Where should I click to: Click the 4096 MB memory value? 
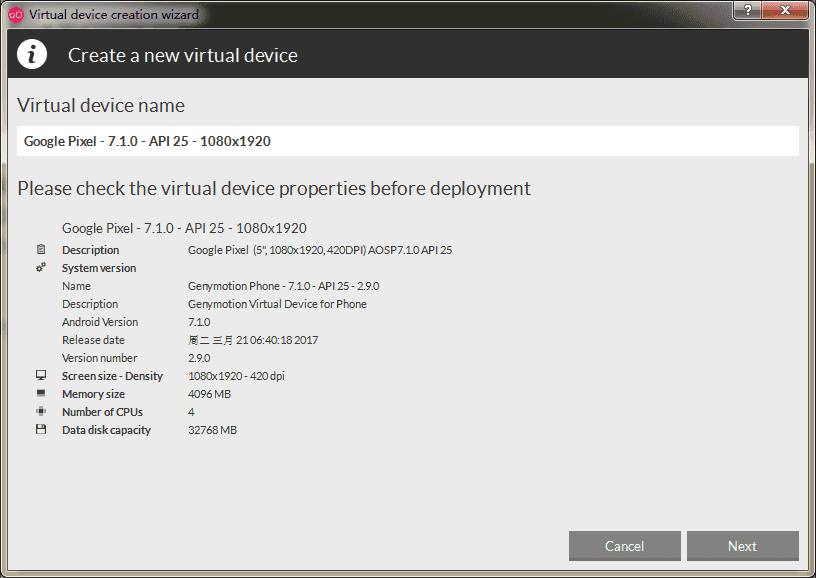(x=210, y=394)
